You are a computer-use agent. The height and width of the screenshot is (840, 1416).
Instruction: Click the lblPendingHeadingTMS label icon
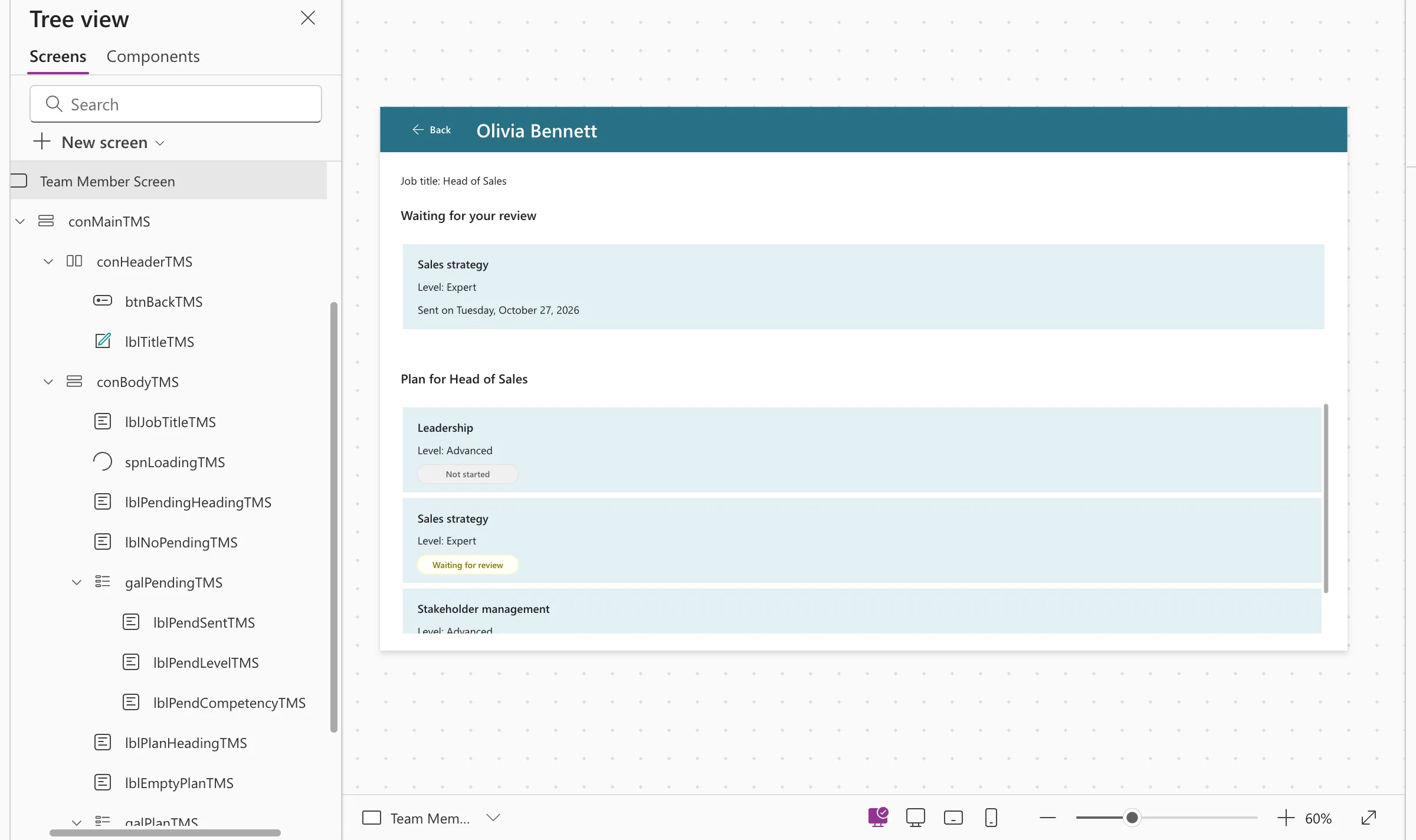click(x=103, y=501)
